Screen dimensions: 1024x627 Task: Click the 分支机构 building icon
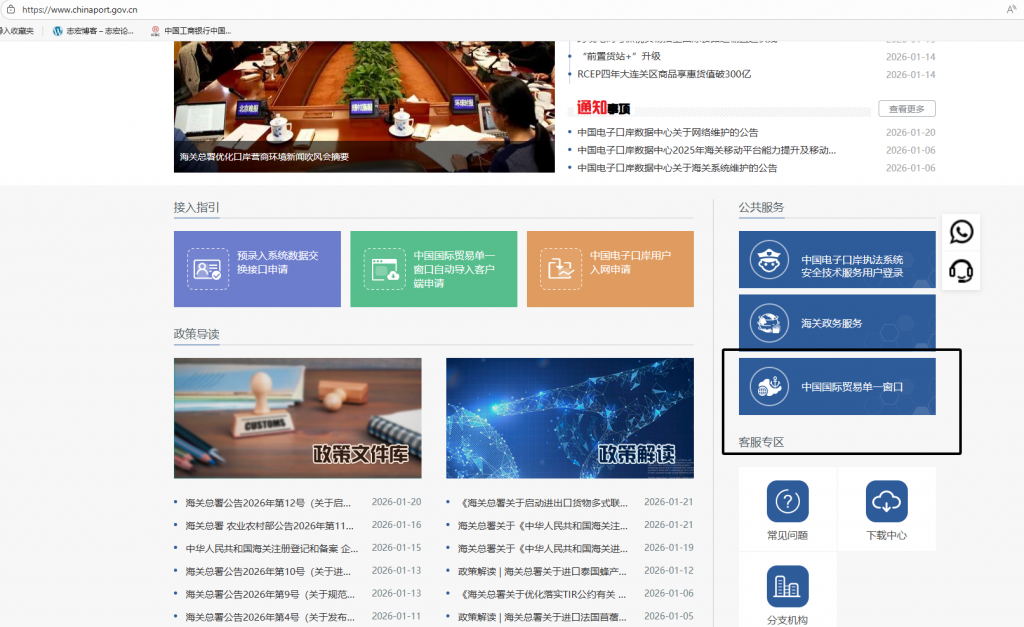pyautogui.click(x=787, y=586)
